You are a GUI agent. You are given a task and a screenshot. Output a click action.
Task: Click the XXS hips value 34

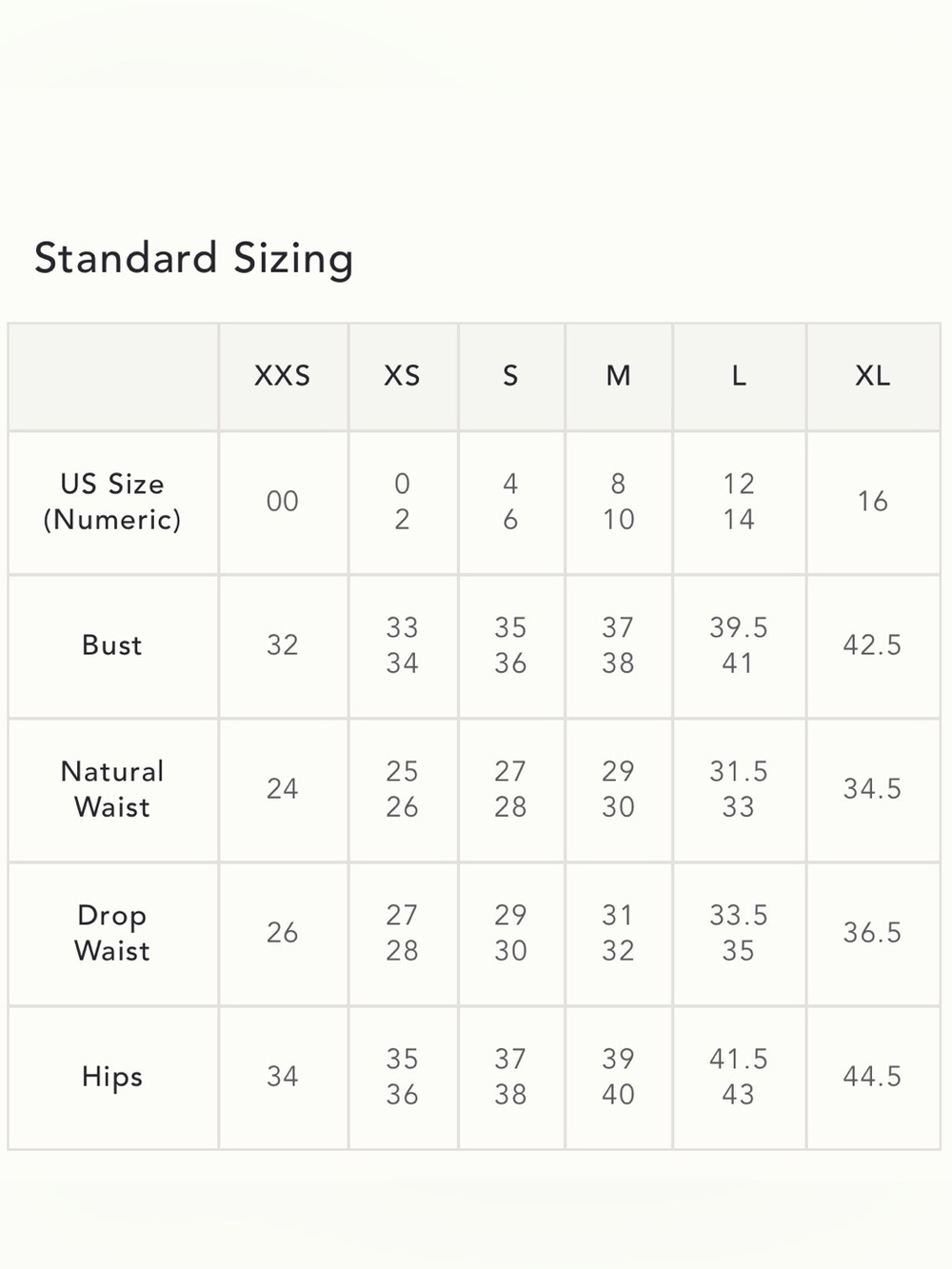[x=283, y=1077]
